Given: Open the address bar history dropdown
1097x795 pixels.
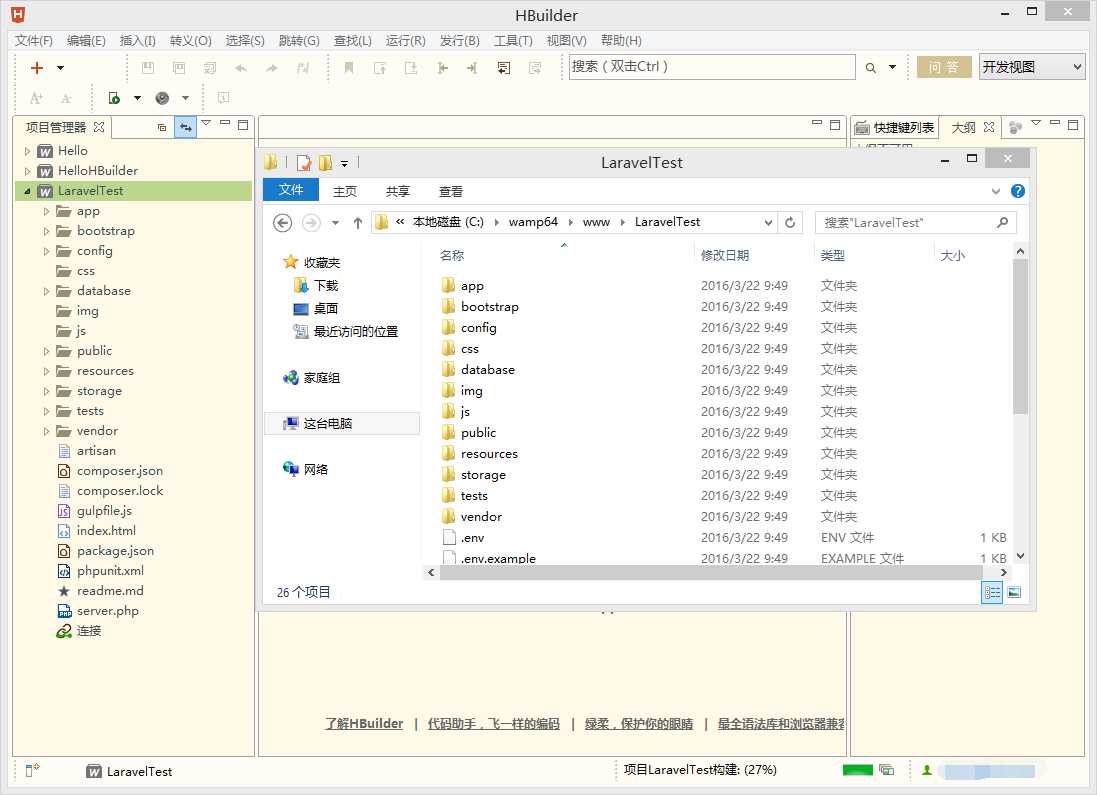Looking at the screenshot, I should coord(768,223).
